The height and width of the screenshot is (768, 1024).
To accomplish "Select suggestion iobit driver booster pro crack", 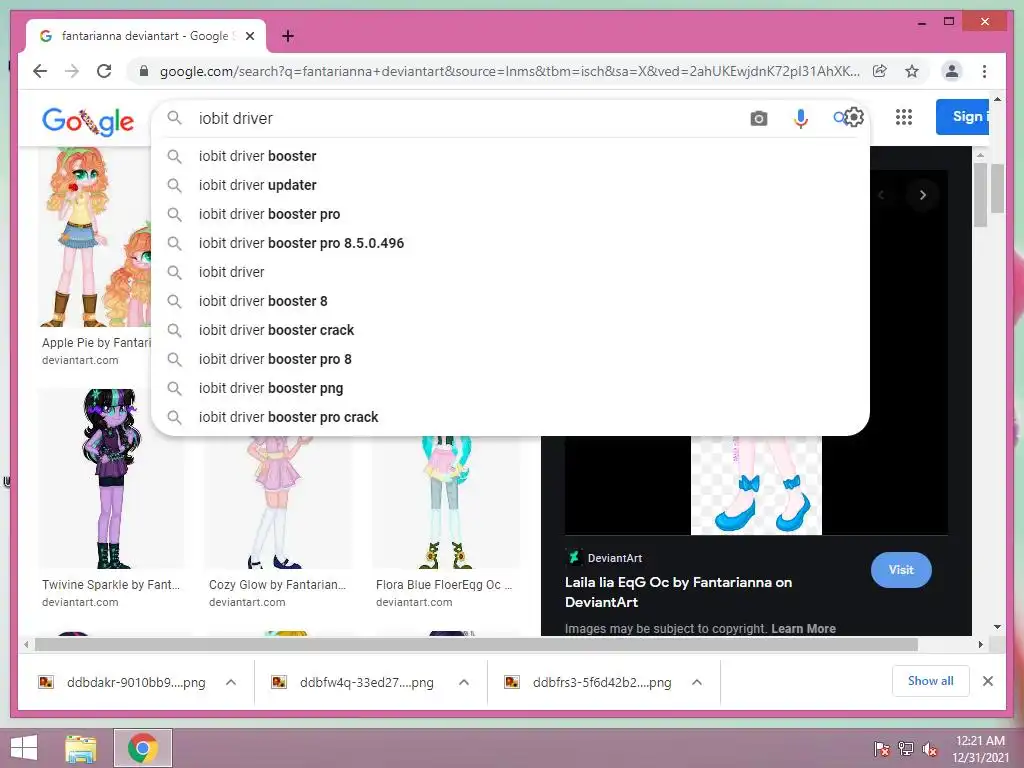I will (510, 417).
